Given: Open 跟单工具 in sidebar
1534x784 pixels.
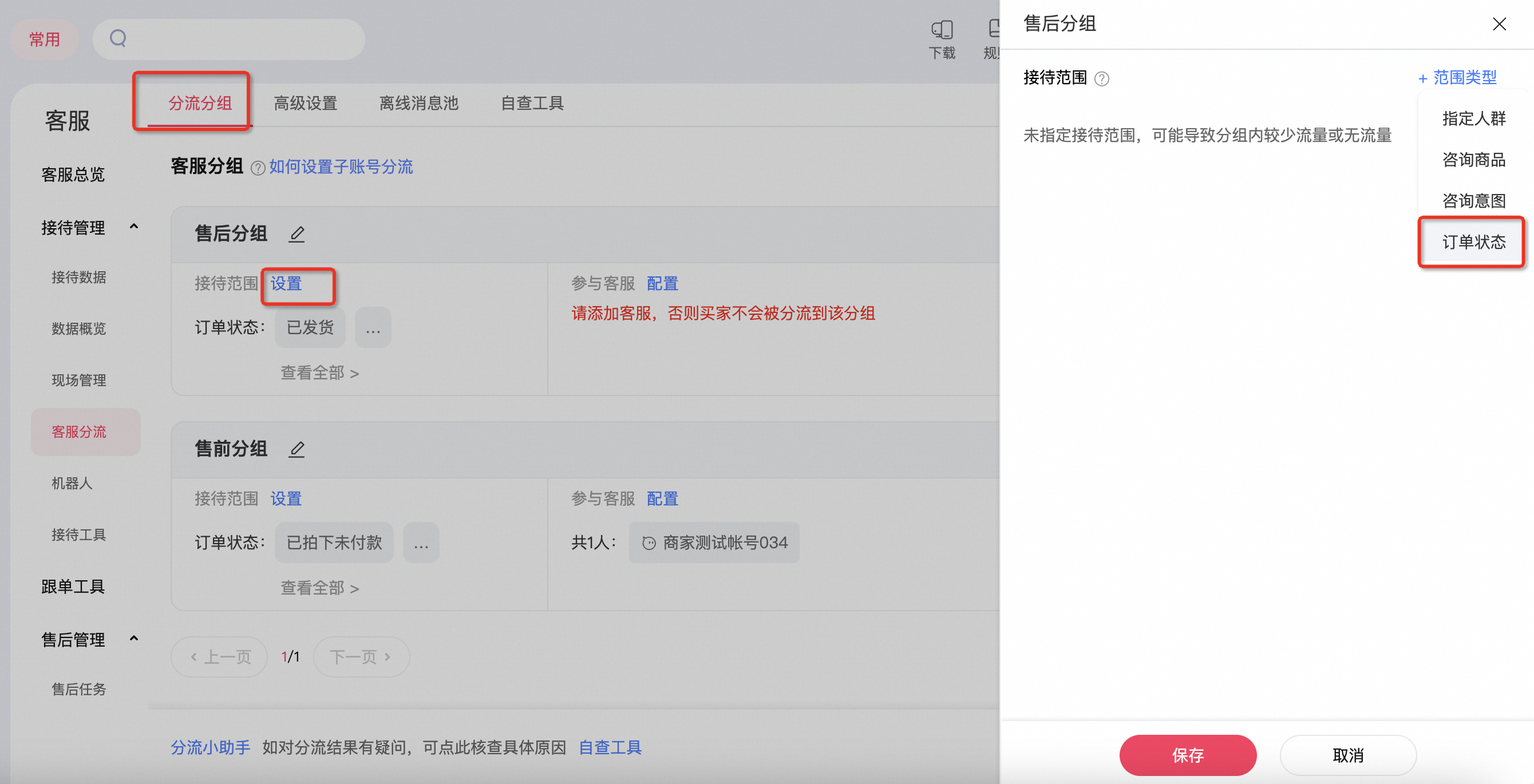Looking at the screenshot, I should click(x=73, y=587).
